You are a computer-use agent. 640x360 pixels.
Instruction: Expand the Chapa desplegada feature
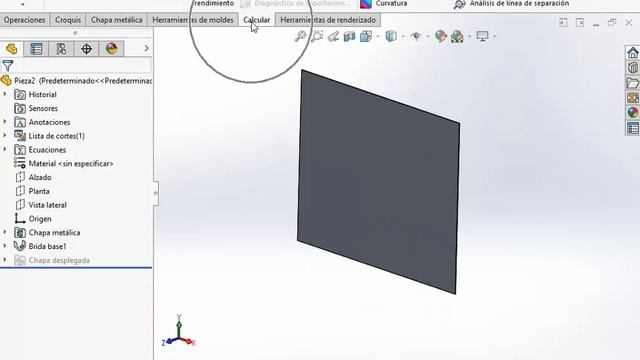(x=5, y=260)
